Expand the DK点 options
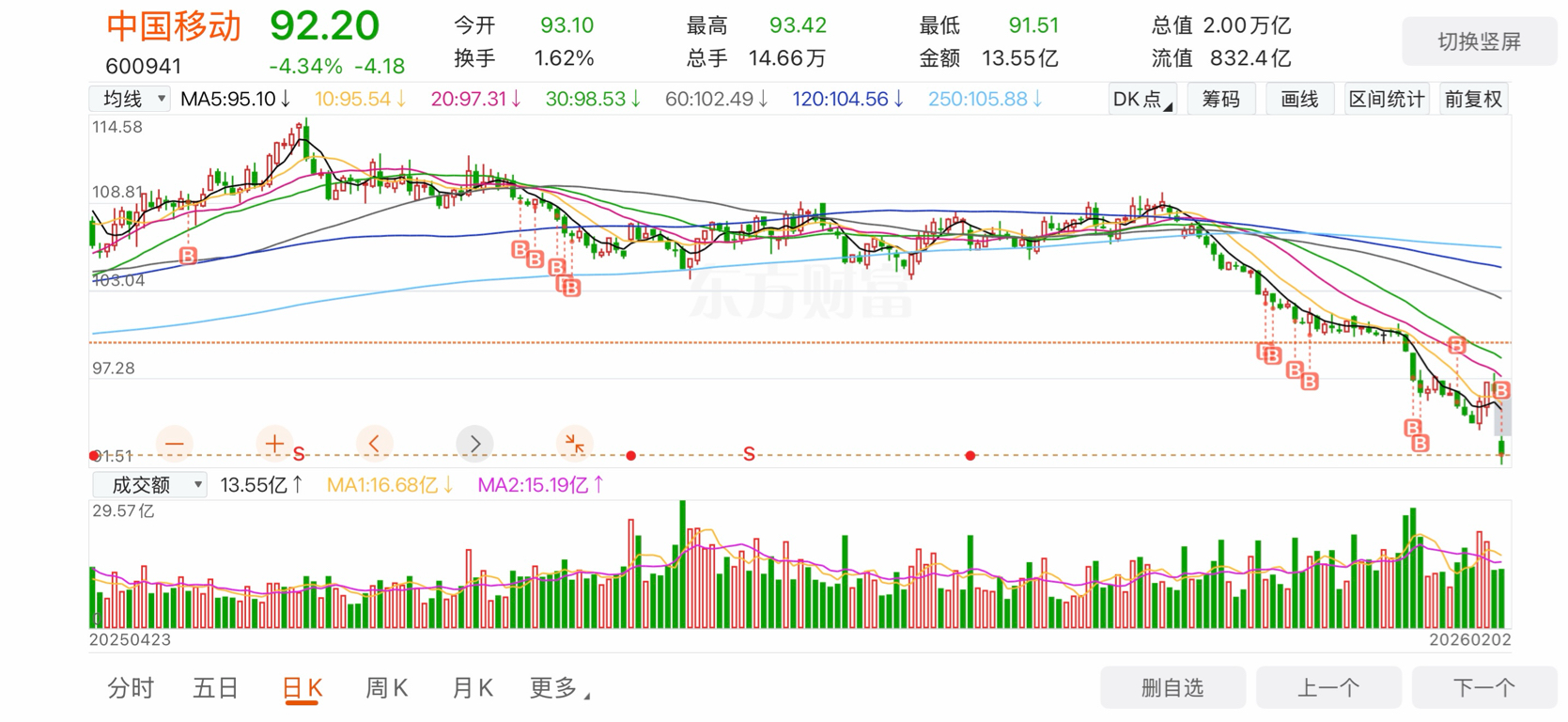This screenshot has width=1568, height=722. click(1142, 99)
